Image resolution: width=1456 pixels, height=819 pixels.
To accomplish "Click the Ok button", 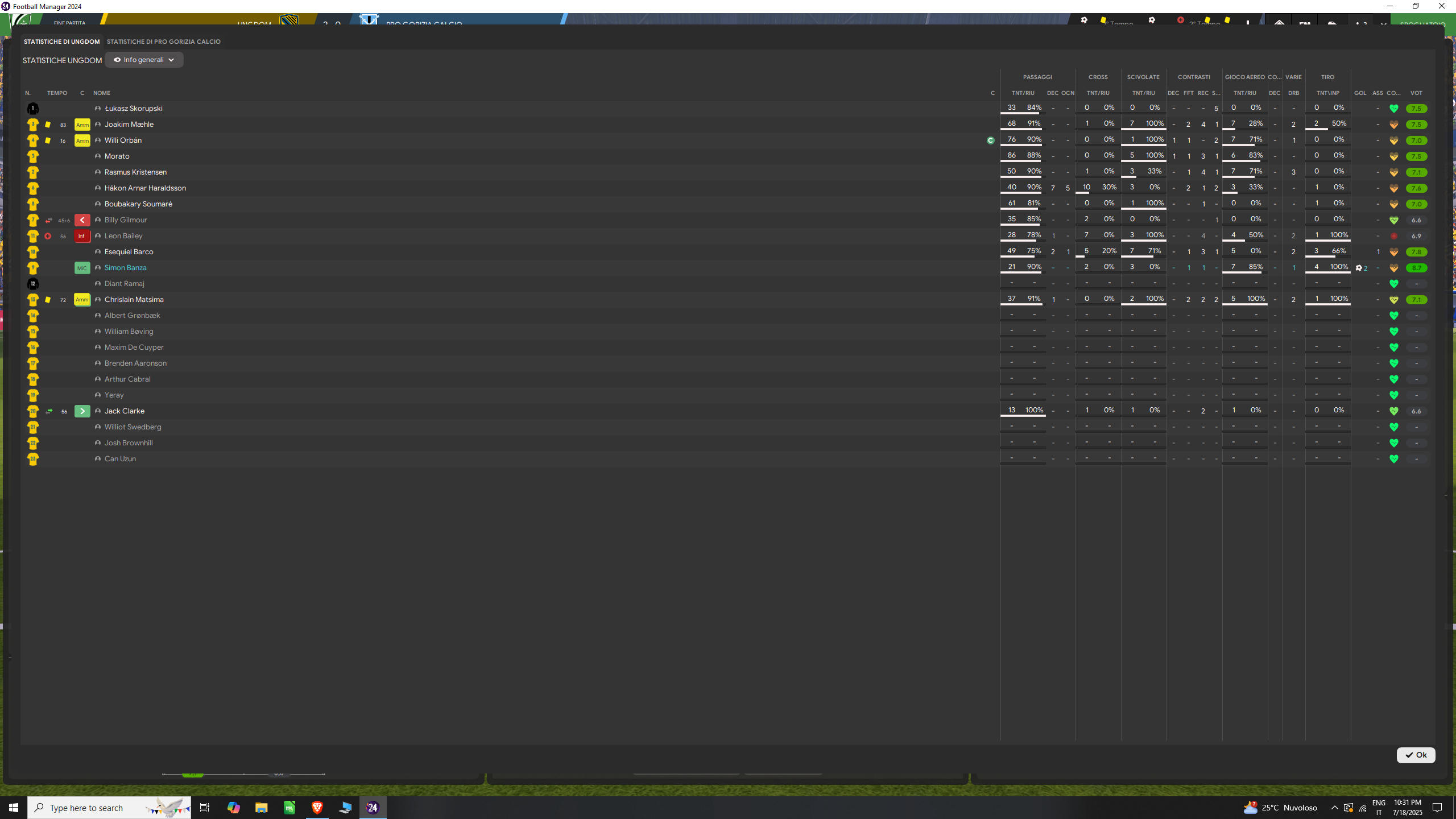I will [x=1416, y=755].
